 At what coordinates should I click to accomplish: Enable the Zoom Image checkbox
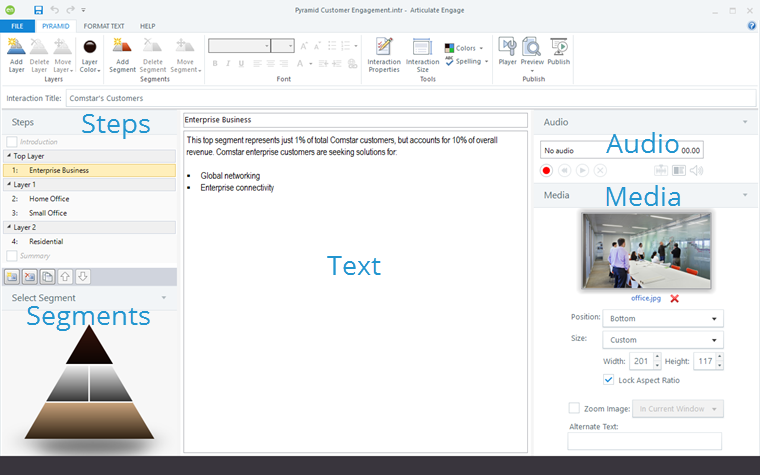pyautogui.click(x=574, y=408)
